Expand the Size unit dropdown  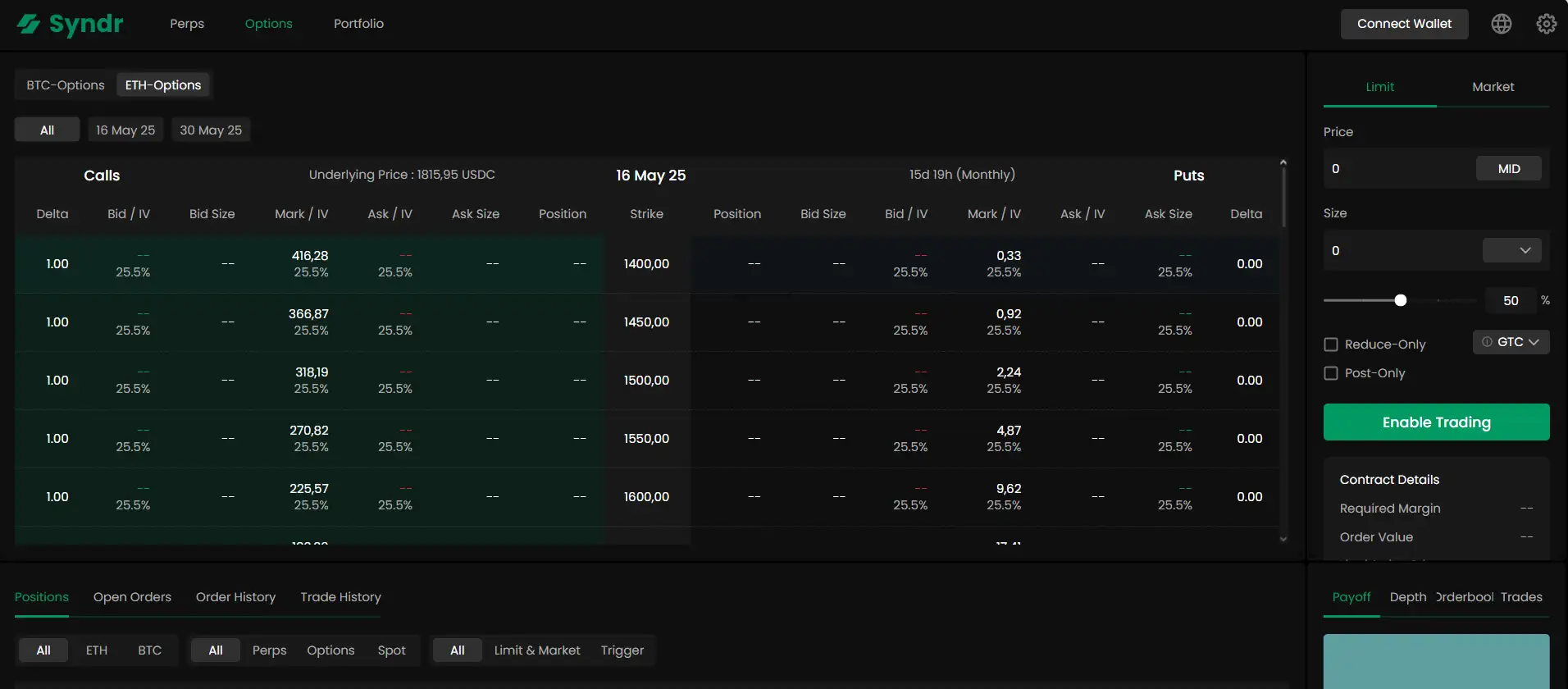(1511, 250)
